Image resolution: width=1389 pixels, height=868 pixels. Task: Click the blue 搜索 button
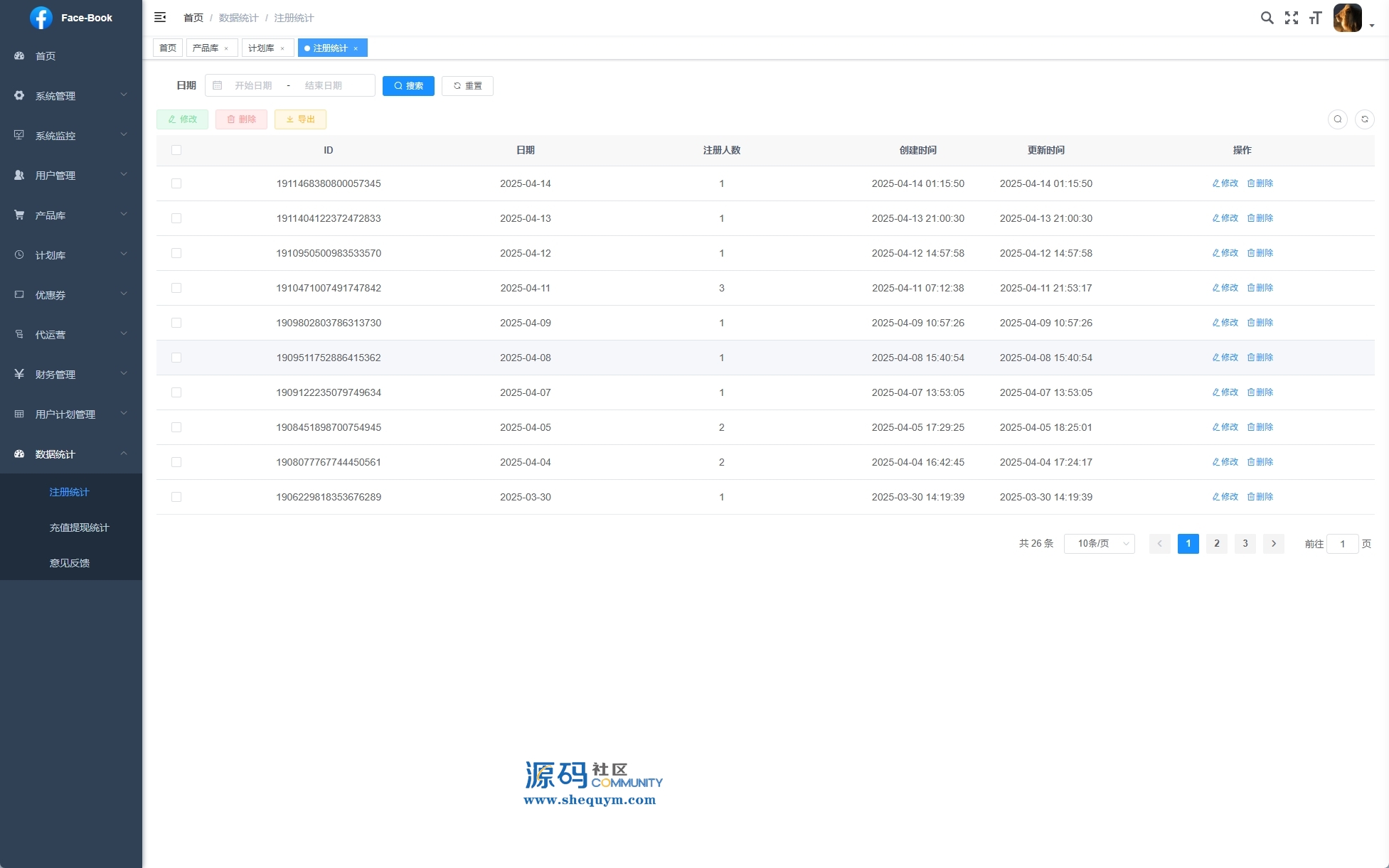tap(408, 86)
